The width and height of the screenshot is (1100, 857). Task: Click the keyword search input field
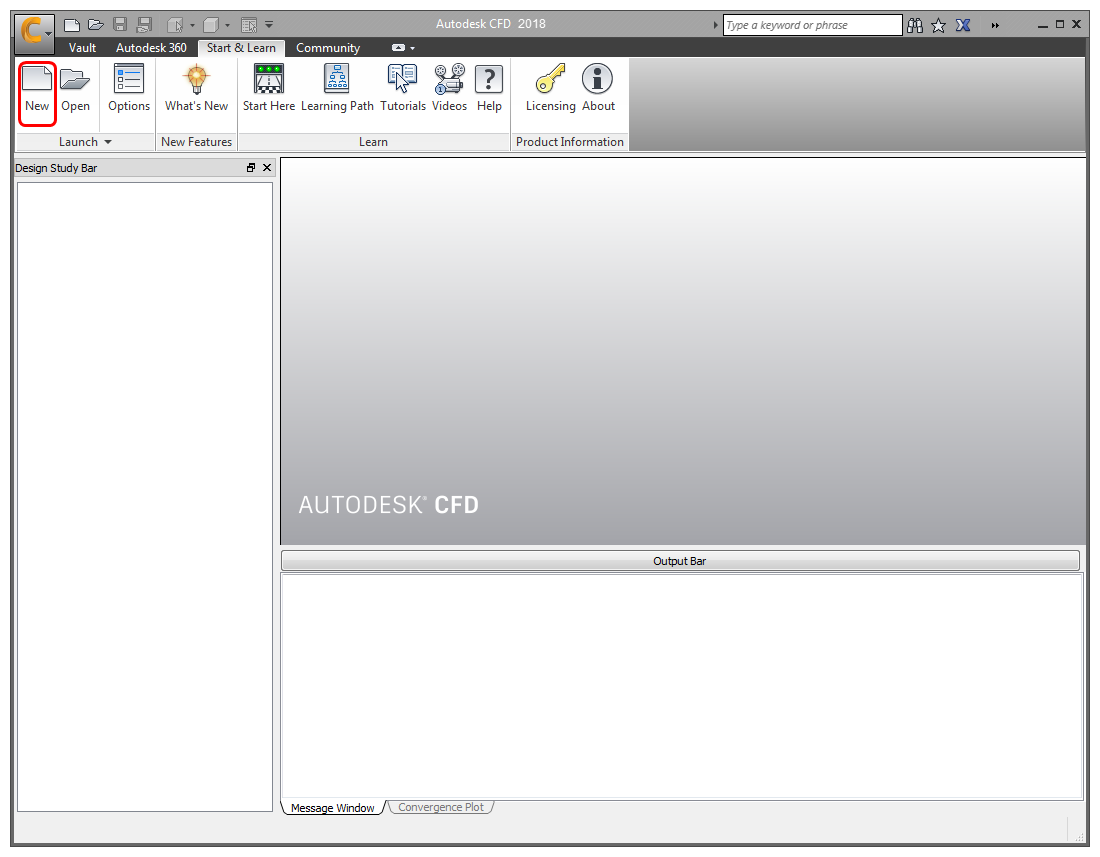pyautogui.click(x=812, y=25)
